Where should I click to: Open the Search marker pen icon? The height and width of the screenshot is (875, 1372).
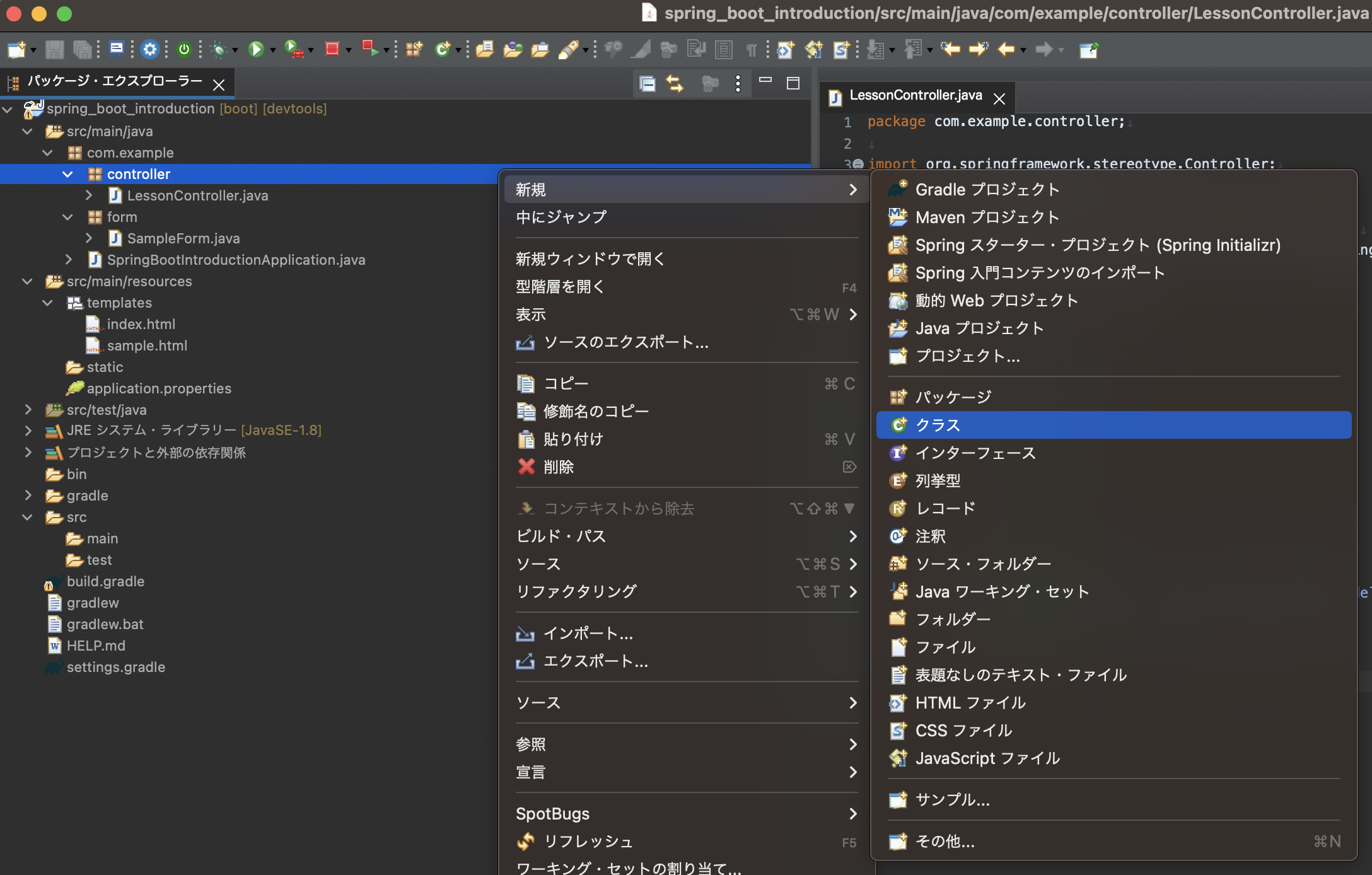(567, 49)
